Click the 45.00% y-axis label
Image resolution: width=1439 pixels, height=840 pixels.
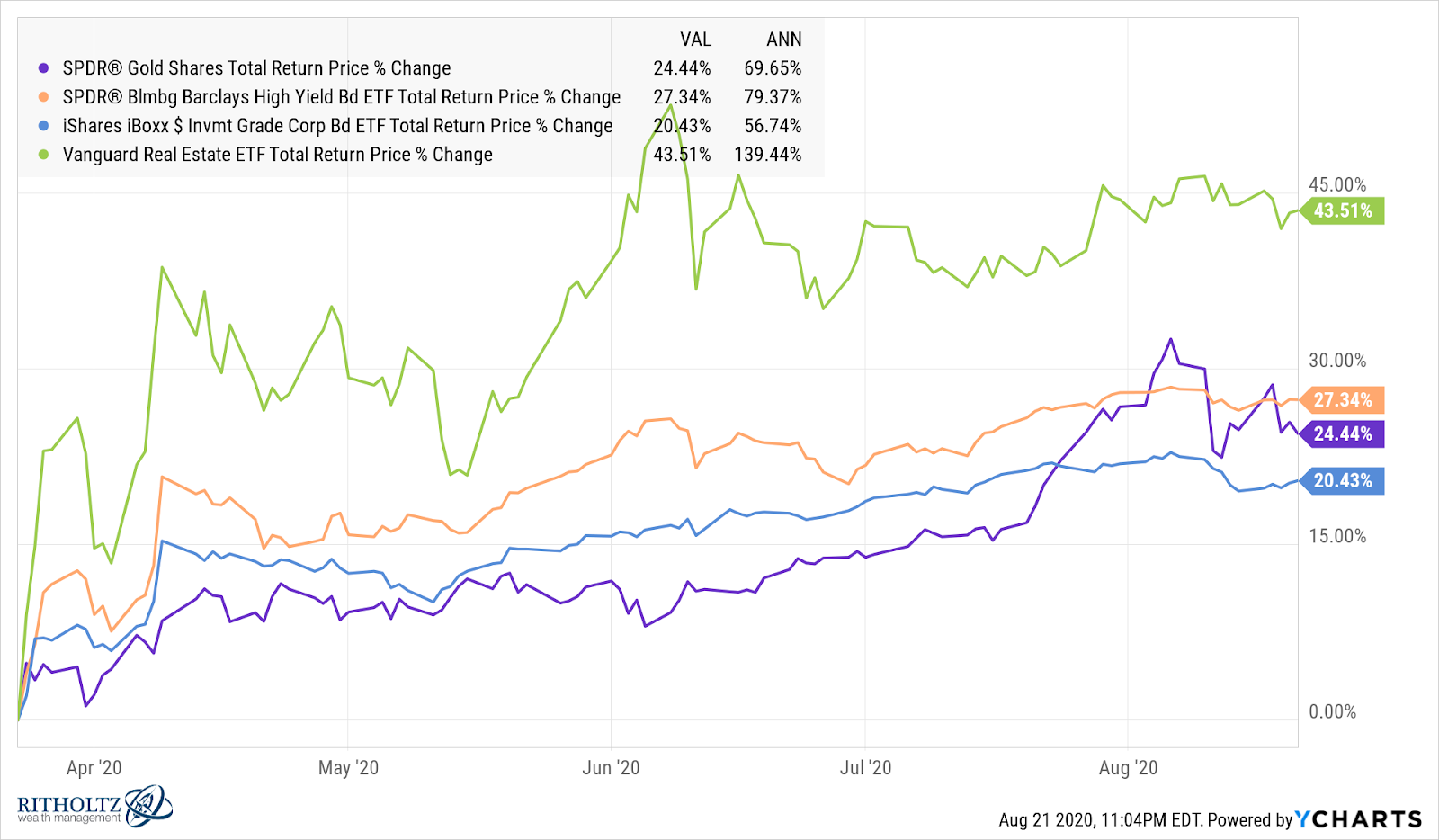(x=1337, y=185)
